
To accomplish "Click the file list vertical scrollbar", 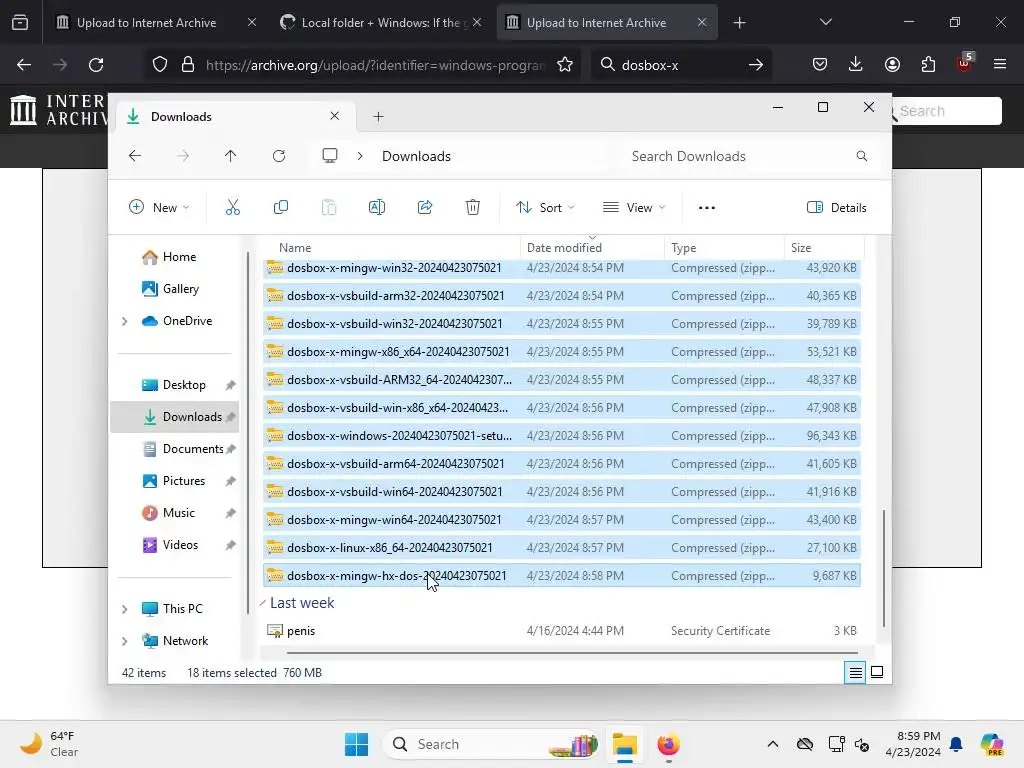I will click(884, 568).
